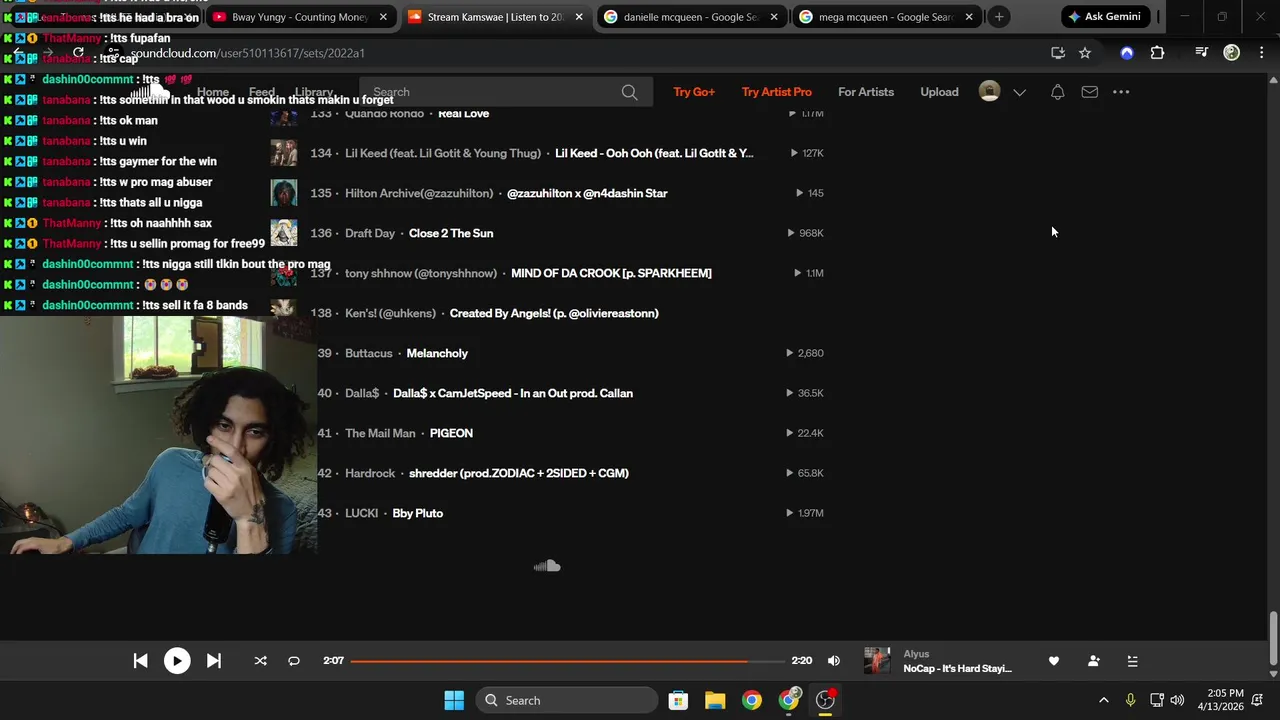Open SoundCloud messages envelope
Viewport: 1280px width, 720px height.
point(1089,92)
